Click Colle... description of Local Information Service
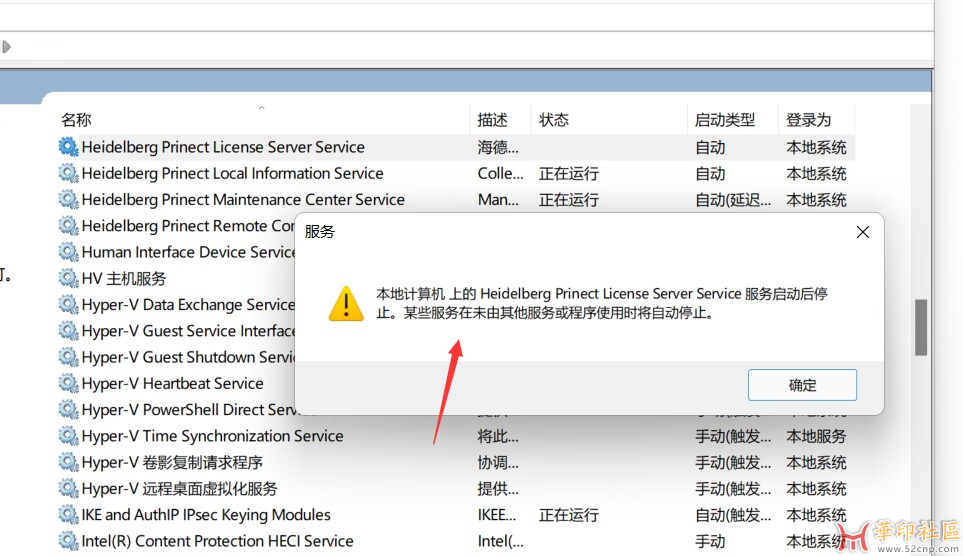This screenshot has width=963, height=556. pos(501,173)
